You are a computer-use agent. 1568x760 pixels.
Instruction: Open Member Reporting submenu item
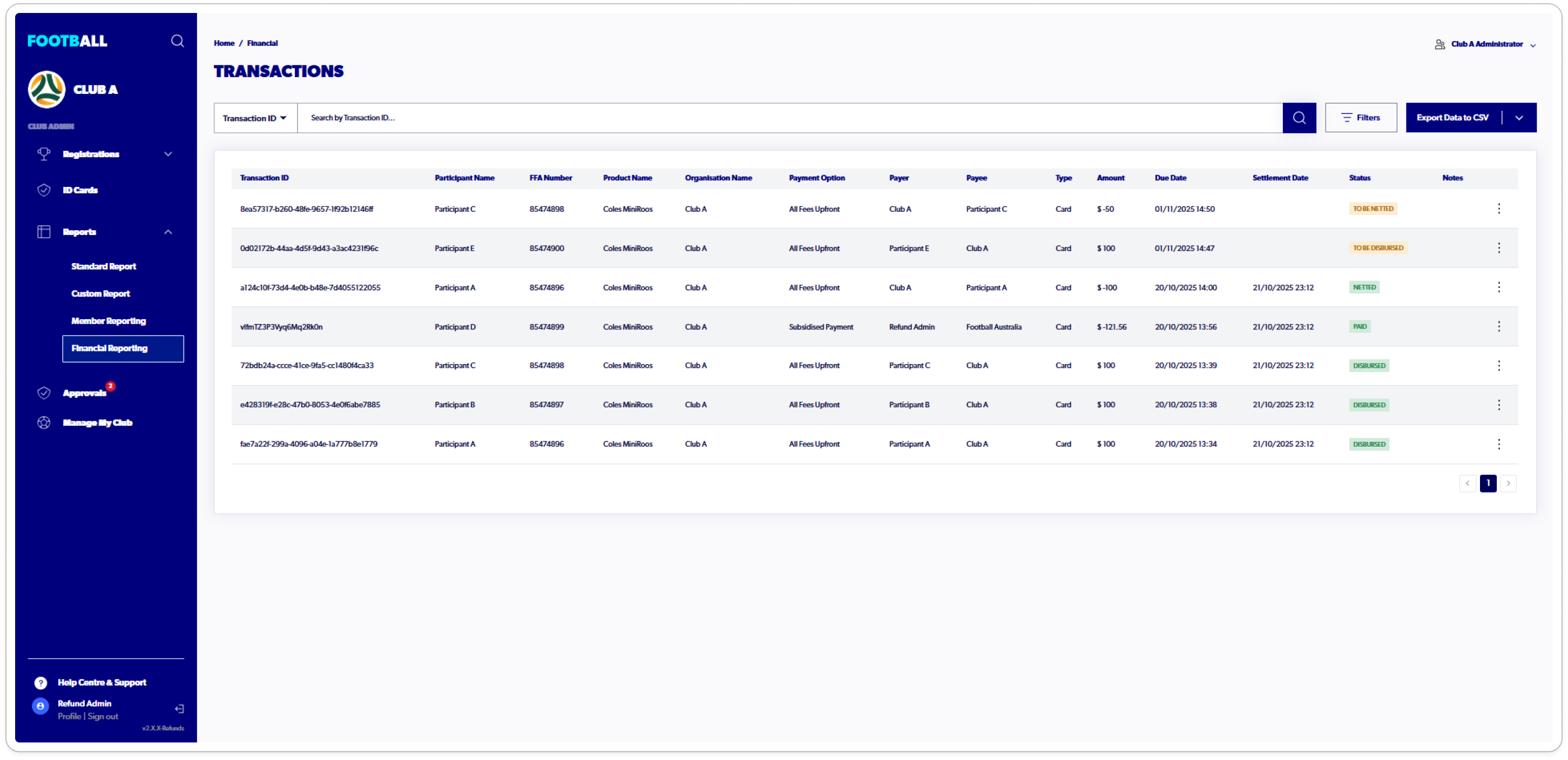109,321
